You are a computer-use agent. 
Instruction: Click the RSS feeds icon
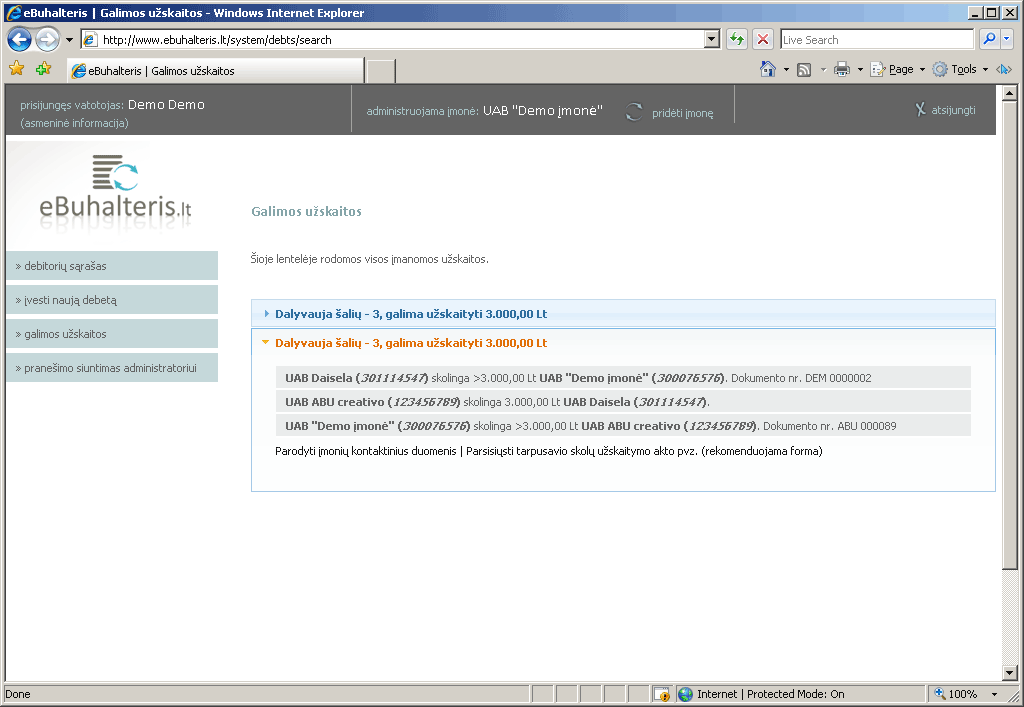pyautogui.click(x=805, y=69)
